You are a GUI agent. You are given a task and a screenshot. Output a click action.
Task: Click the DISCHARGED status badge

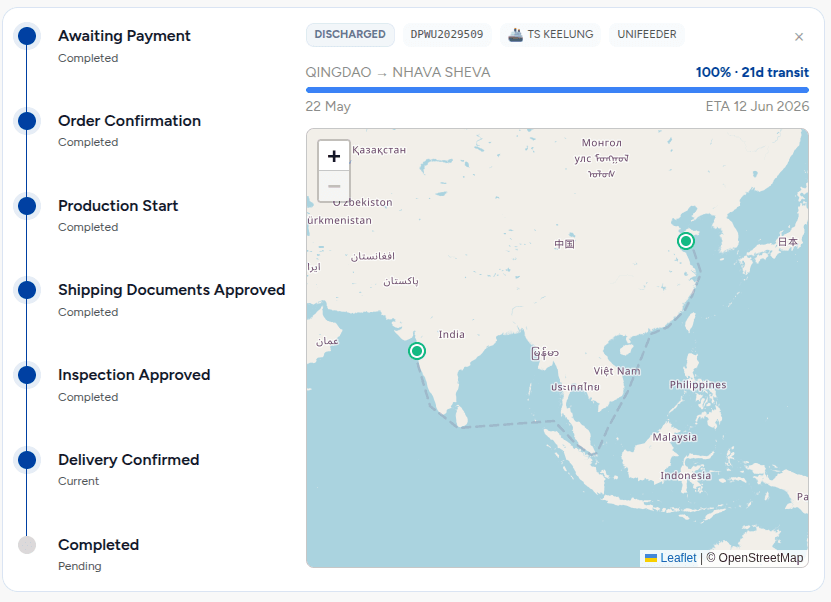(350, 34)
